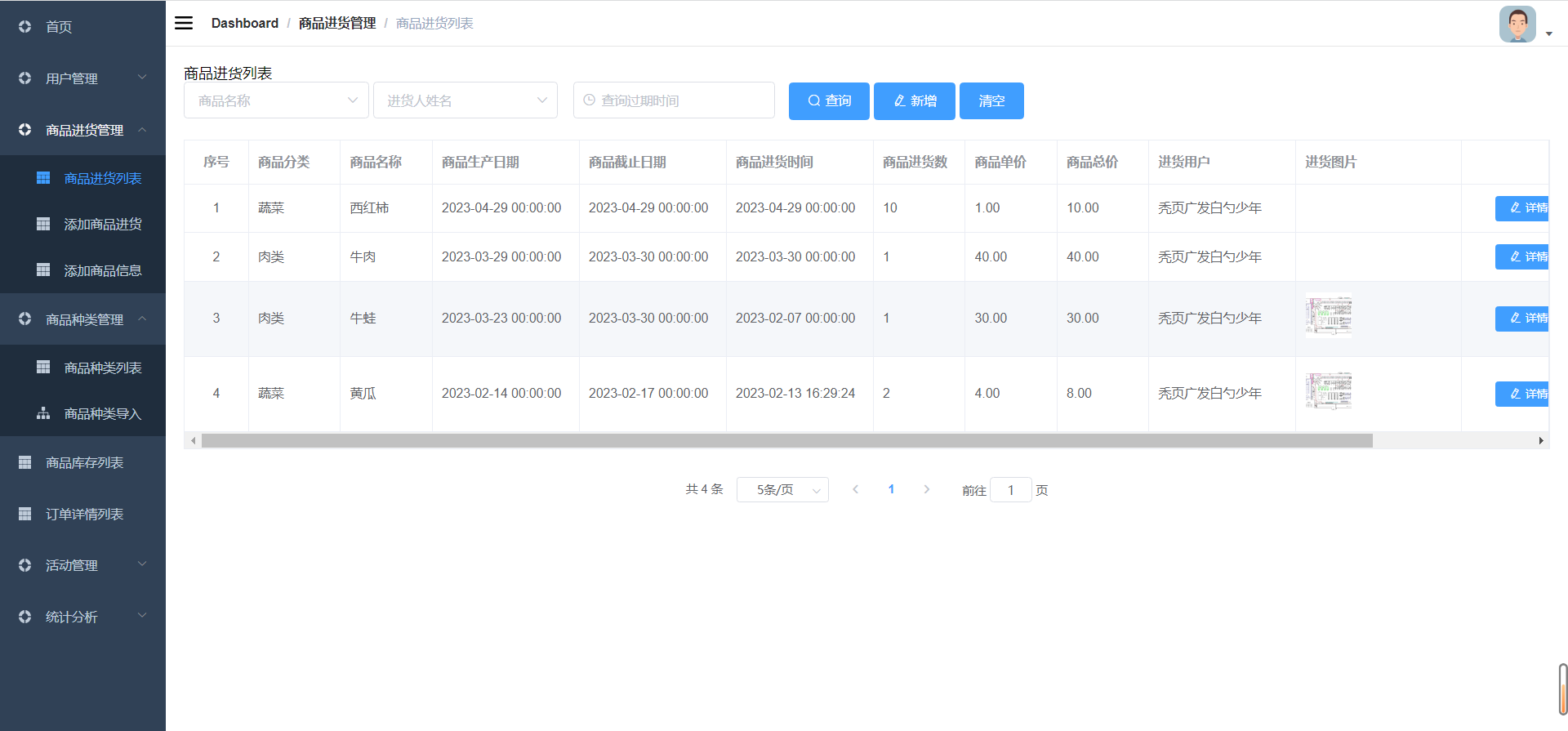Click the 添加商品信息 grid icon

click(43, 270)
